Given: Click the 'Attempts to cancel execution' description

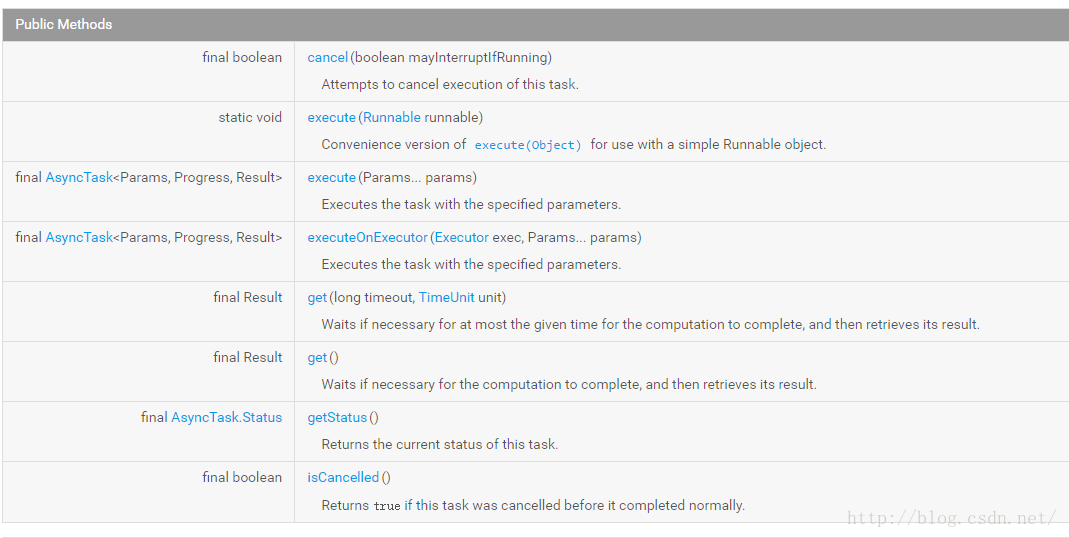Looking at the screenshot, I should [x=449, y=84].
